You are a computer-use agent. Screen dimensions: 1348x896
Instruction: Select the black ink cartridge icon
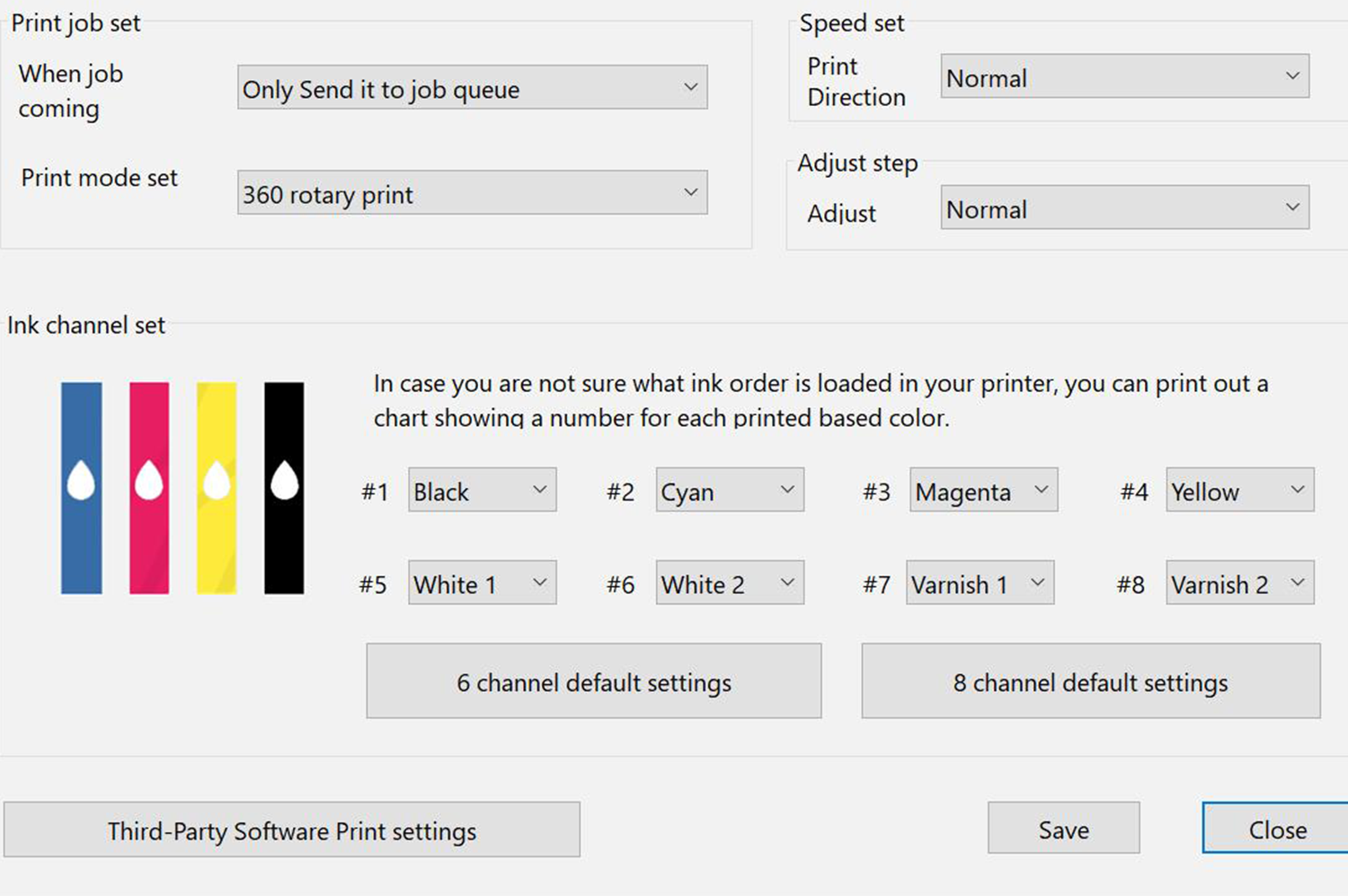click(283, 488)
